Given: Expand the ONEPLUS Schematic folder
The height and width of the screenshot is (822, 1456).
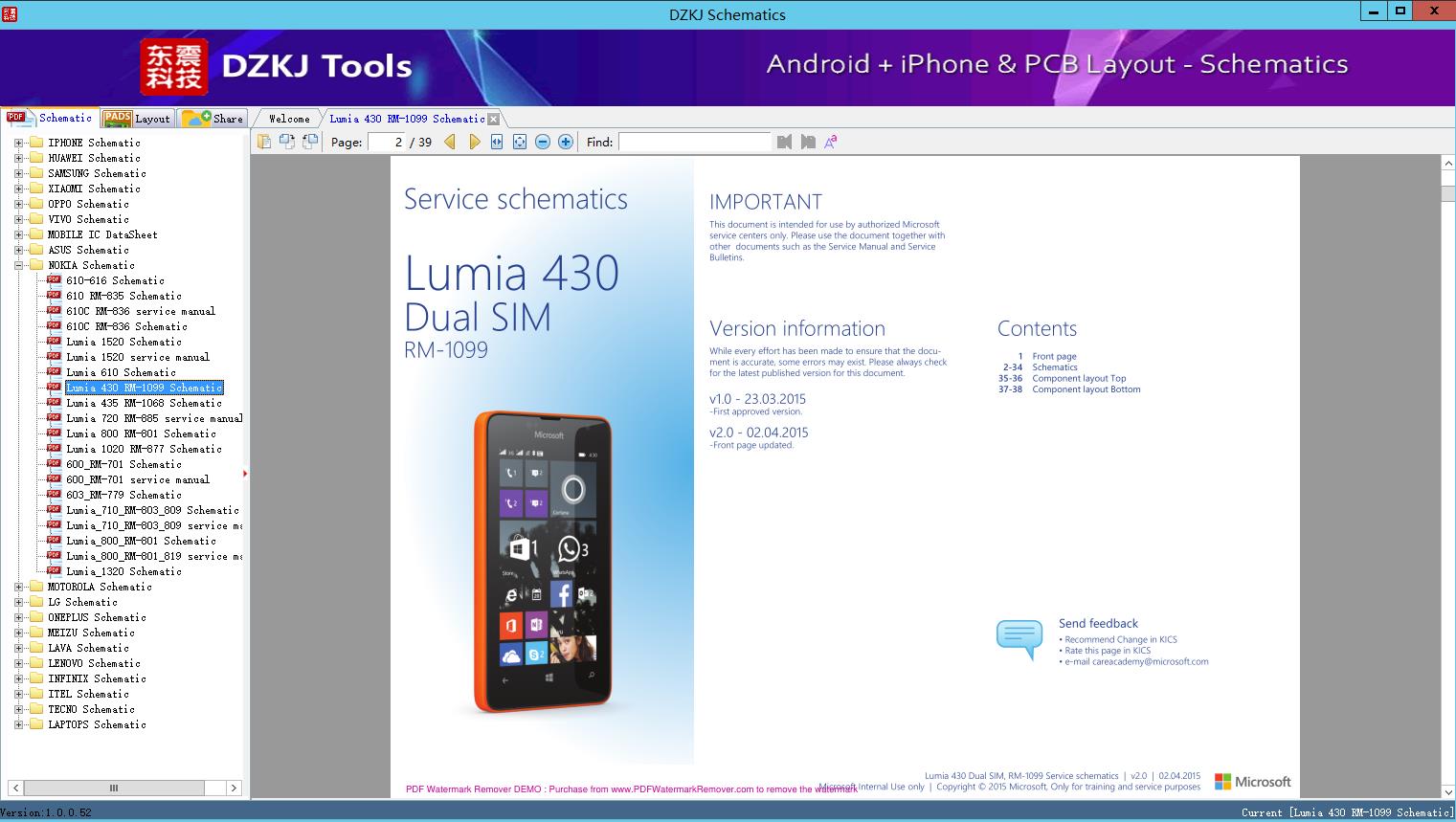Looking at the screenshot, I should pyautogui.click(x=18, y=617).
